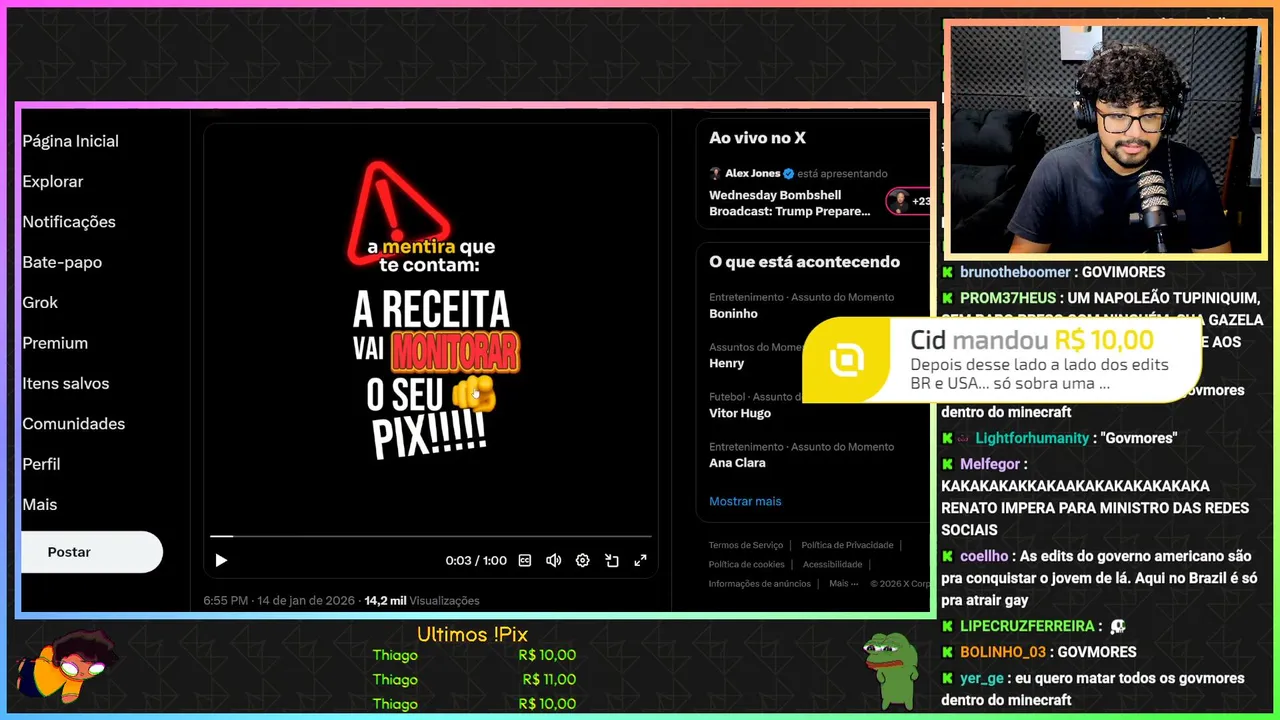Click the +23 listeners badge

point(908,201)
